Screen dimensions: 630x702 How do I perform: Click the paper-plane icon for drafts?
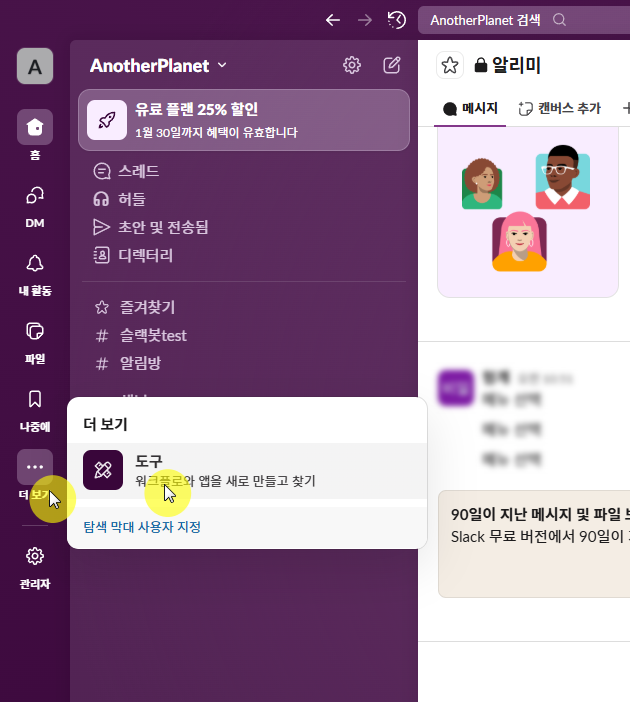click(x=101, y=227)
